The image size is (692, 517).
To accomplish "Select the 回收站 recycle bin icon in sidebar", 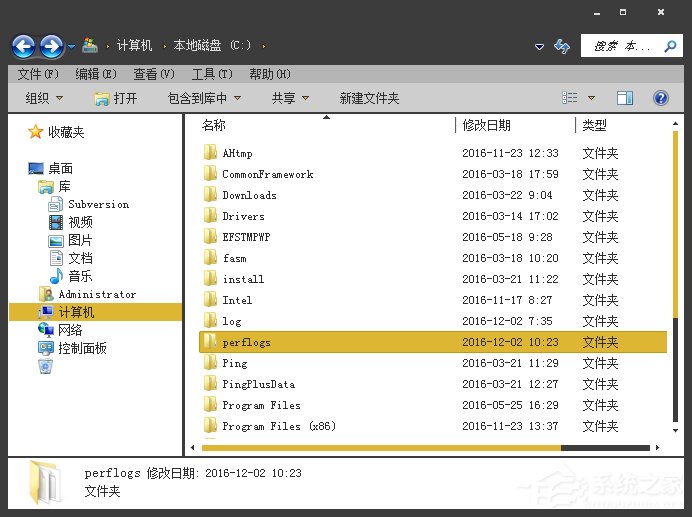I will pos(46,367).
